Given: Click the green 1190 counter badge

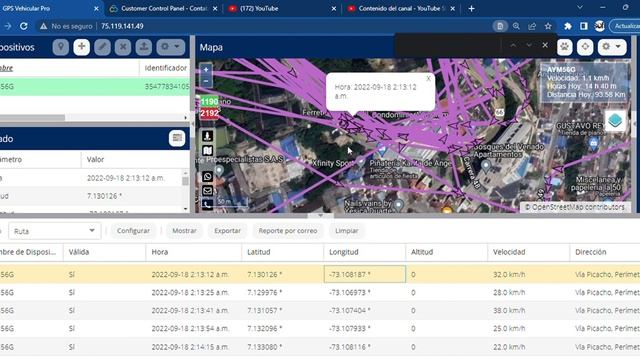Looking at the screenshot, I should (209, 101).
